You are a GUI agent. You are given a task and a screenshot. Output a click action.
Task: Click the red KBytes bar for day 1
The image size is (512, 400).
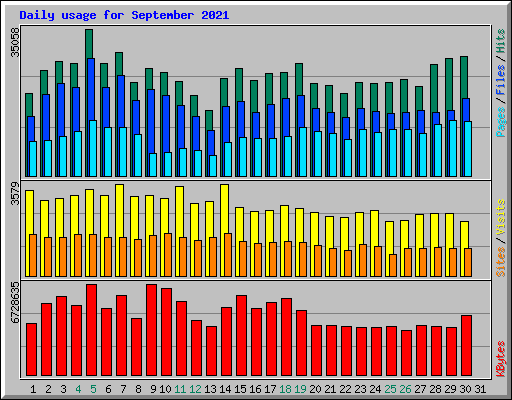[31, 350]
